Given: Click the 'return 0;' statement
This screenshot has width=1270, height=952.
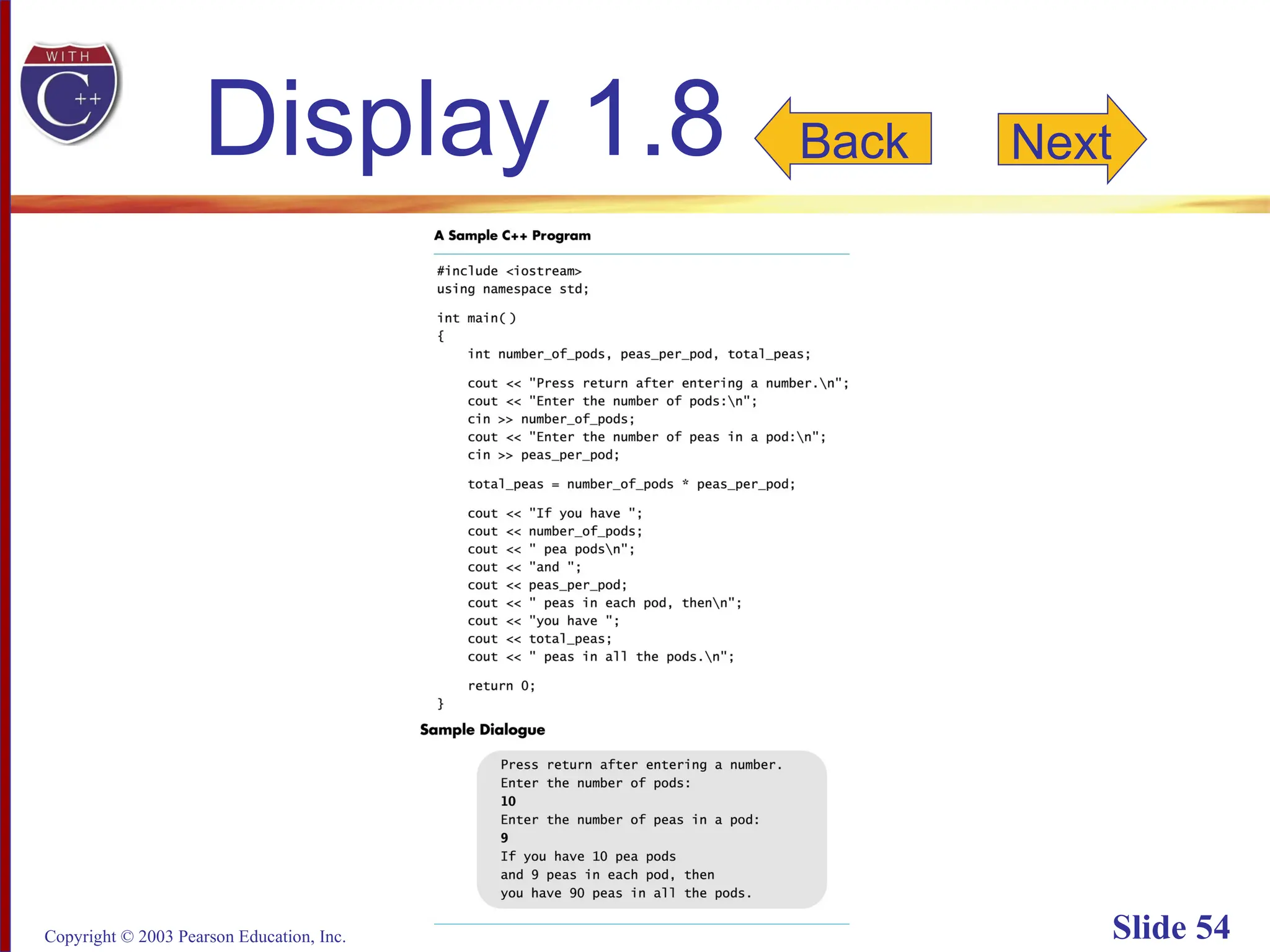Looking at the screenshot, I should pos(501,685).
